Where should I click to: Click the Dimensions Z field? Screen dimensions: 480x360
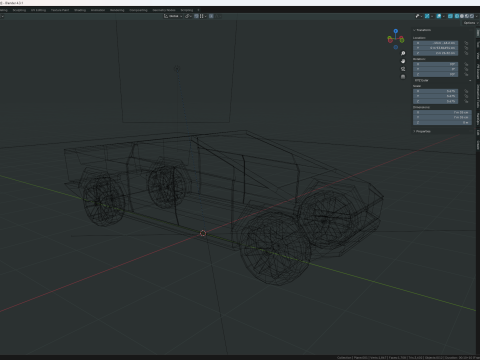click(442, 122)
